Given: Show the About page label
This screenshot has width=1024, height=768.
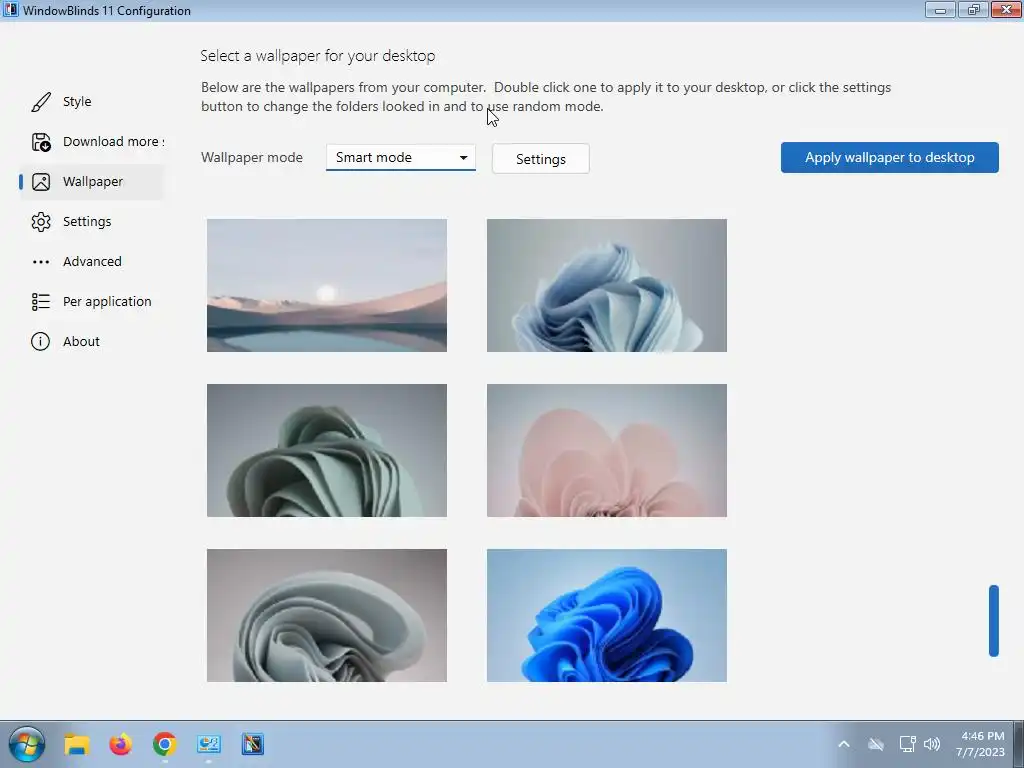Looking at the screenshot, I should (x=81, y=342).
